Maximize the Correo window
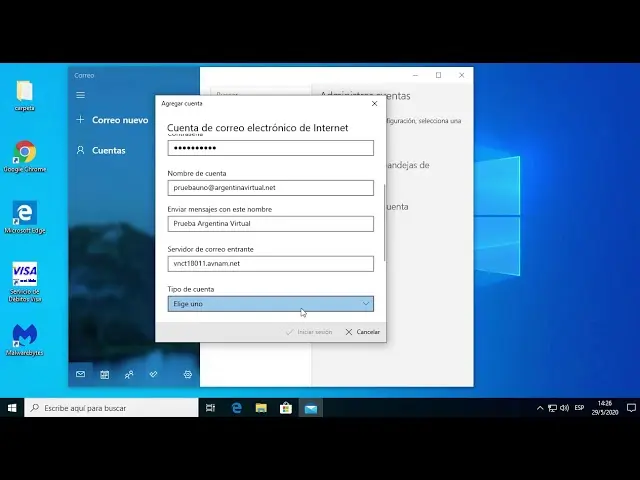Viewport: 640px width, 480px height. click(x=438, y=75)
